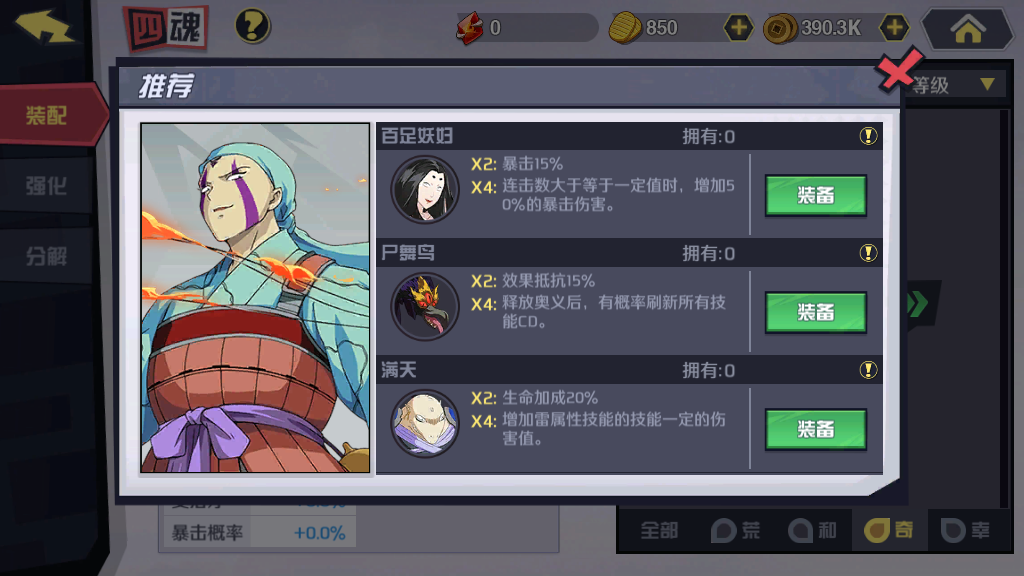Click the green double-chevron expander arrow

point(918,303)
